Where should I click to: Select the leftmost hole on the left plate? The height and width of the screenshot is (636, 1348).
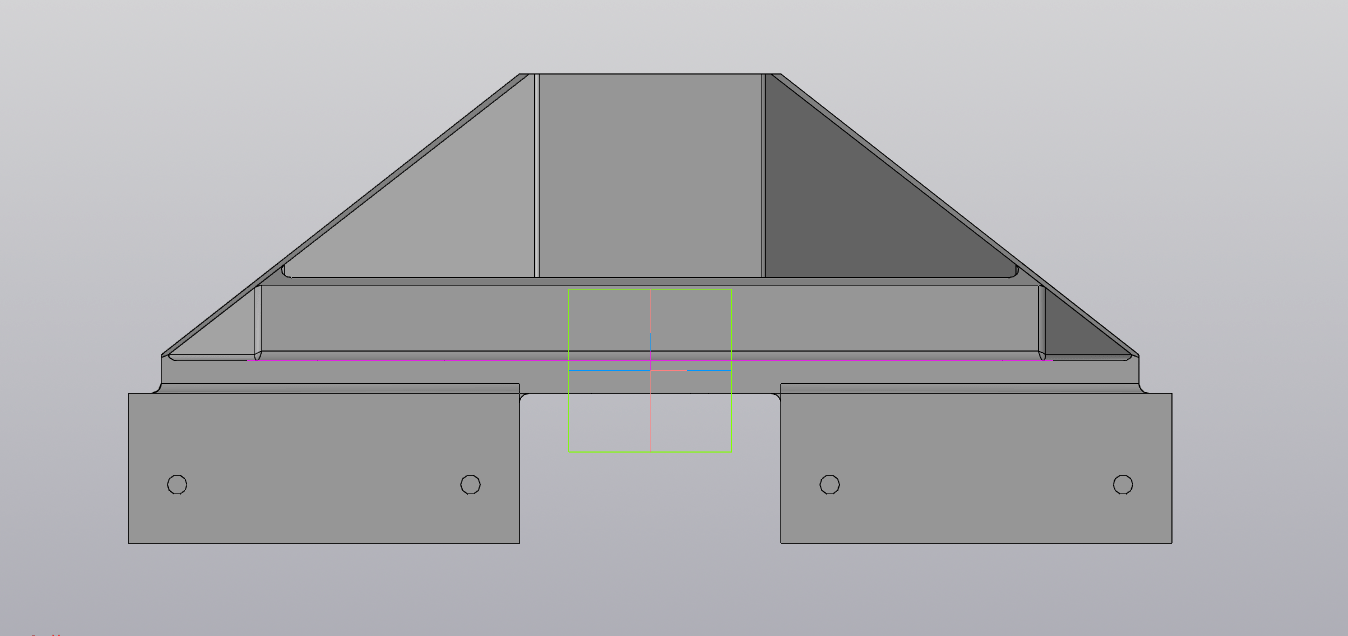coord(177,485)
